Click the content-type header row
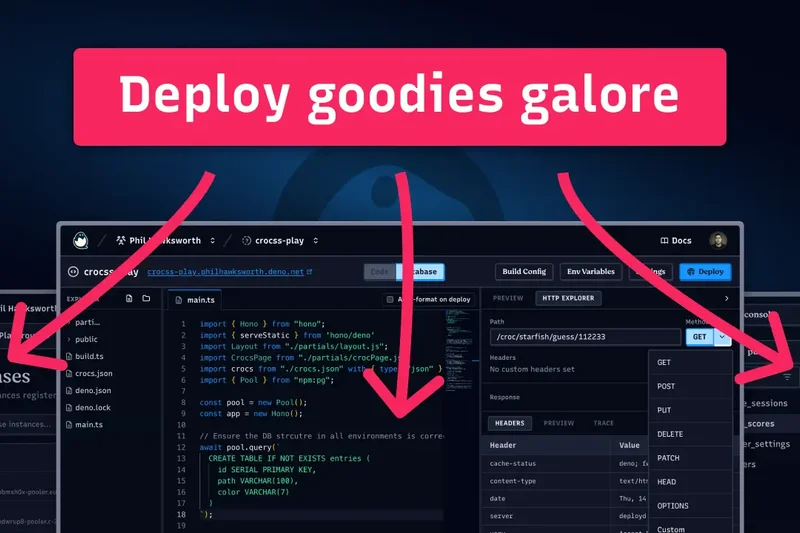The width and height of the screenshot is (800, 533). point(565,481)
